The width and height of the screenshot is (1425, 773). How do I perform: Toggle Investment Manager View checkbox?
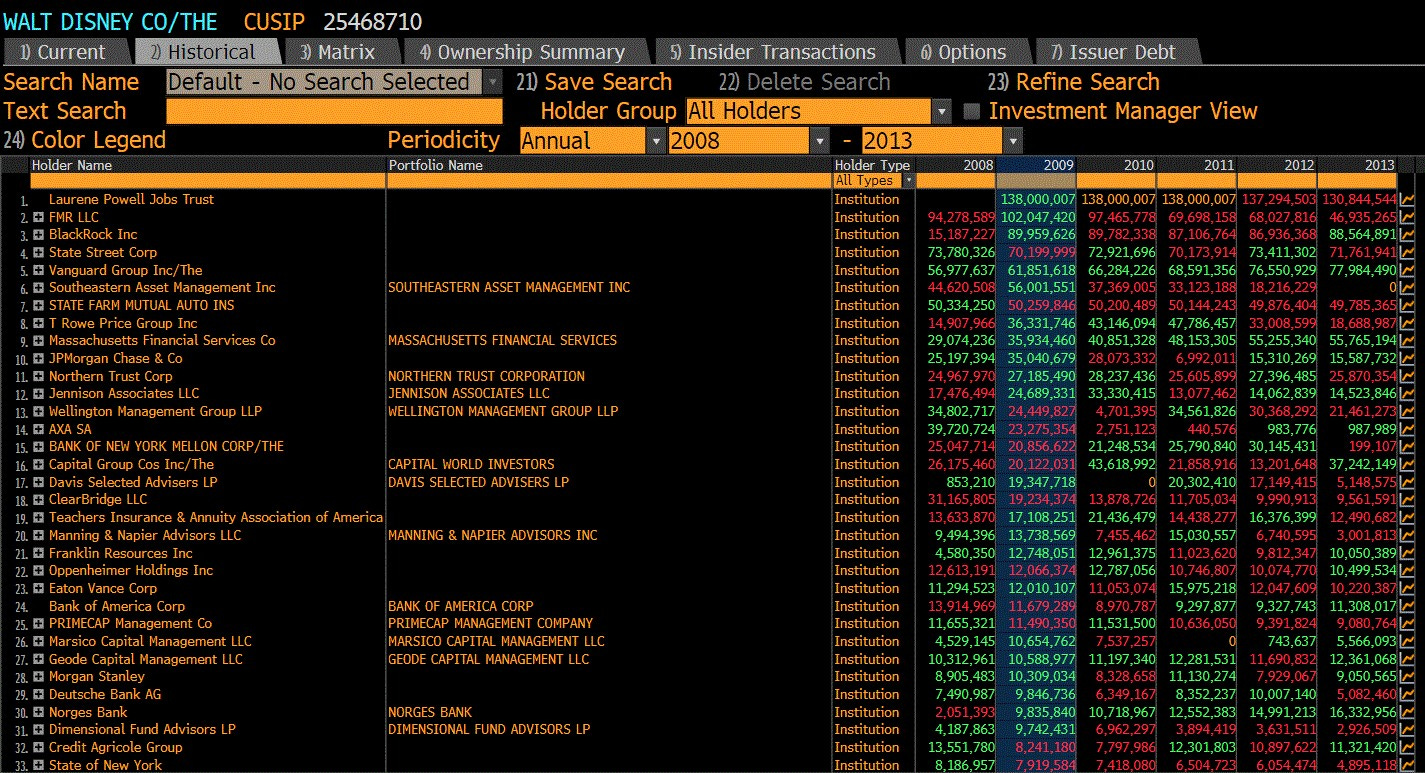[971, 112]
